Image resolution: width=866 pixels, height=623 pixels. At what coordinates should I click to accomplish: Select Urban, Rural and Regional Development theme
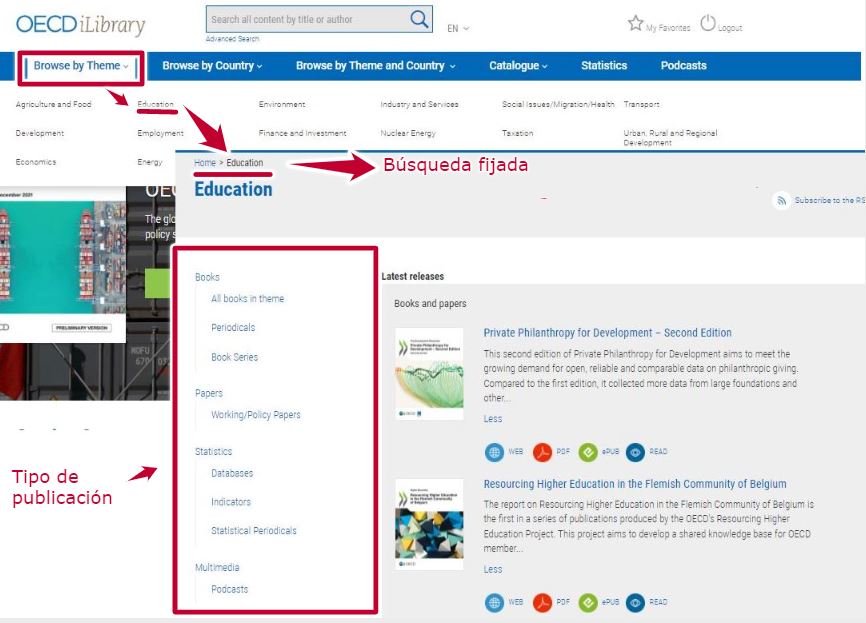[670, 138]
